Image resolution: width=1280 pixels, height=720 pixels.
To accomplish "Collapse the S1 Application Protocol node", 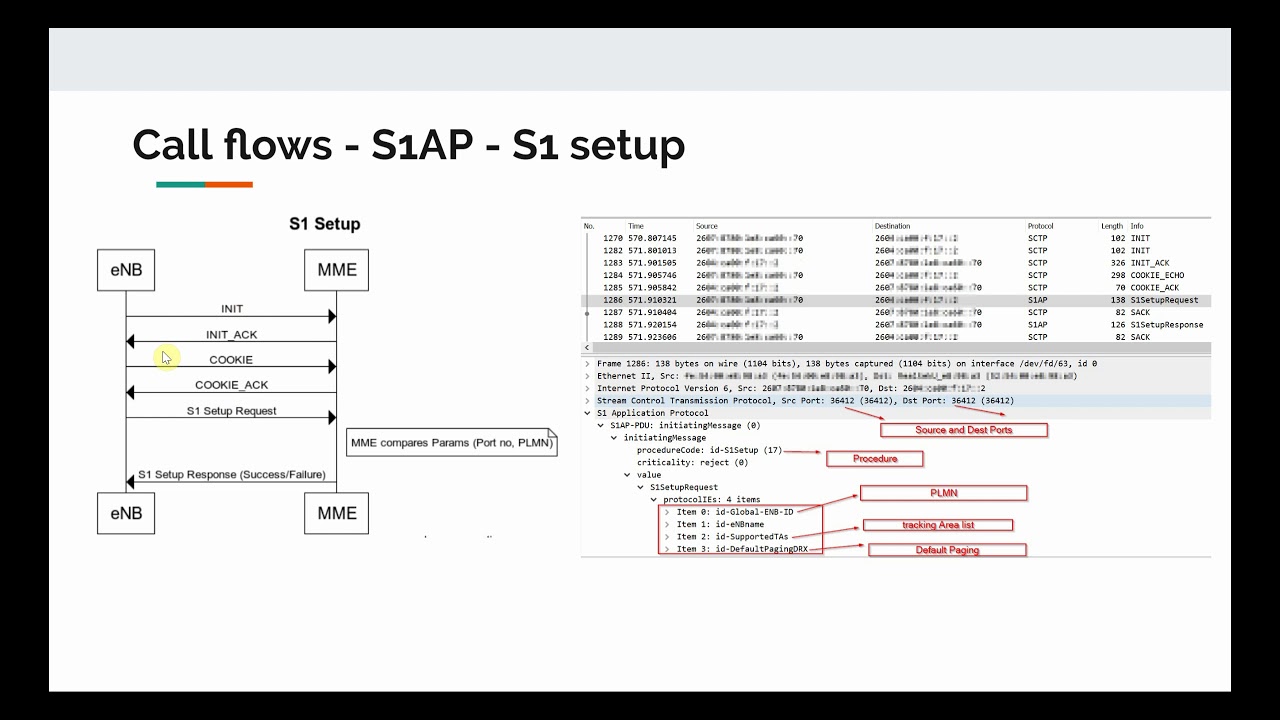I will [588, 413].
